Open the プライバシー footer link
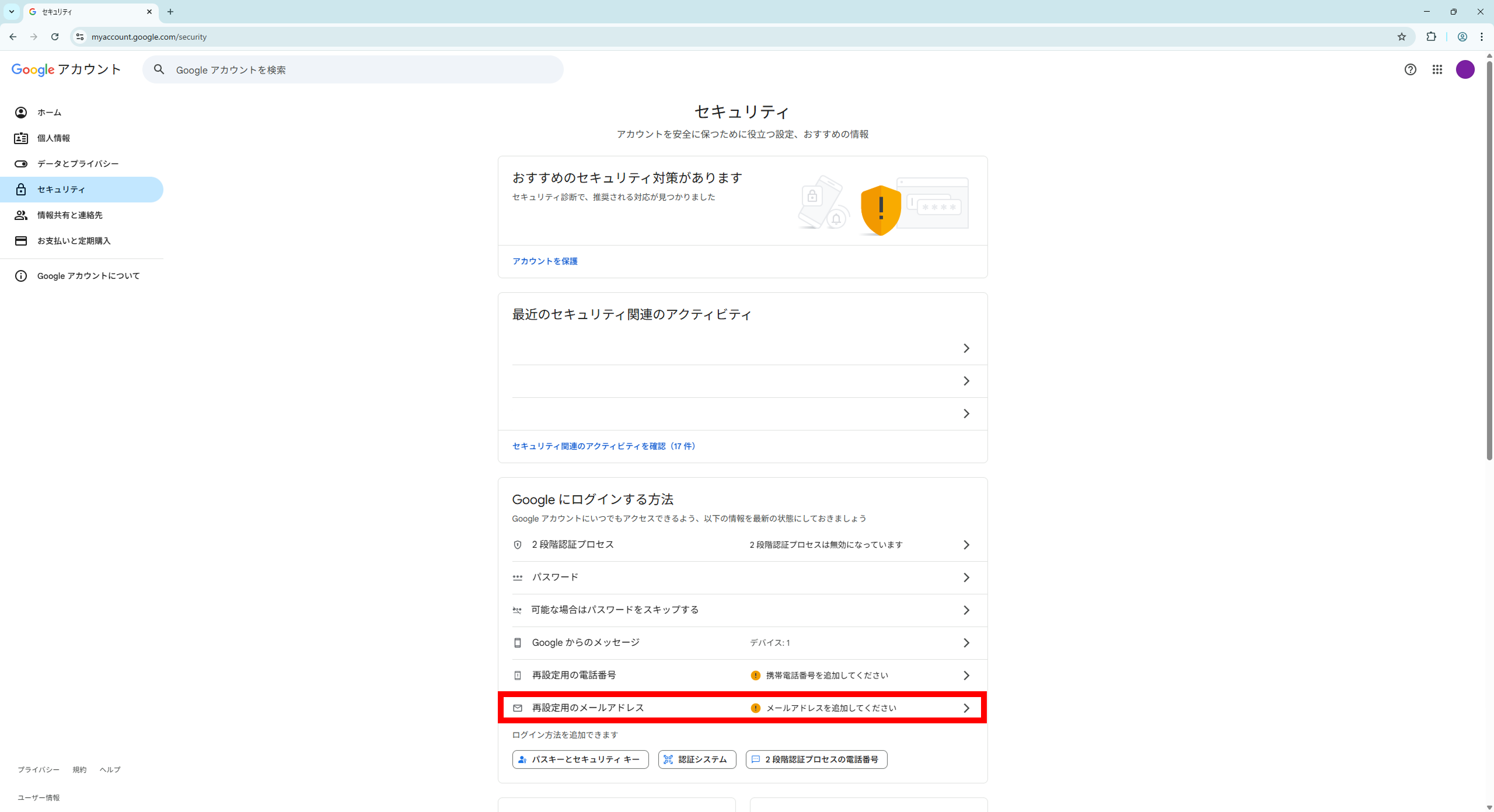Screen dimensions: 1494x812 point(39,770)
